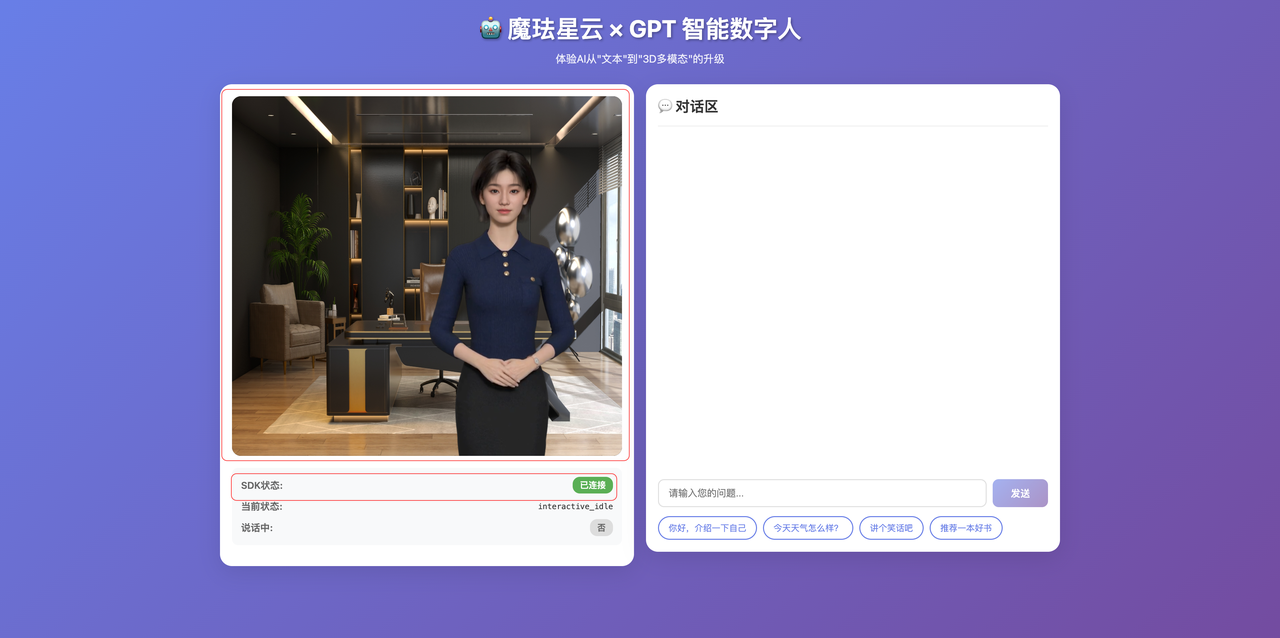Click the red-bordered SDK status box
This screenshot has height=638, width=1280.
point(425,485)
